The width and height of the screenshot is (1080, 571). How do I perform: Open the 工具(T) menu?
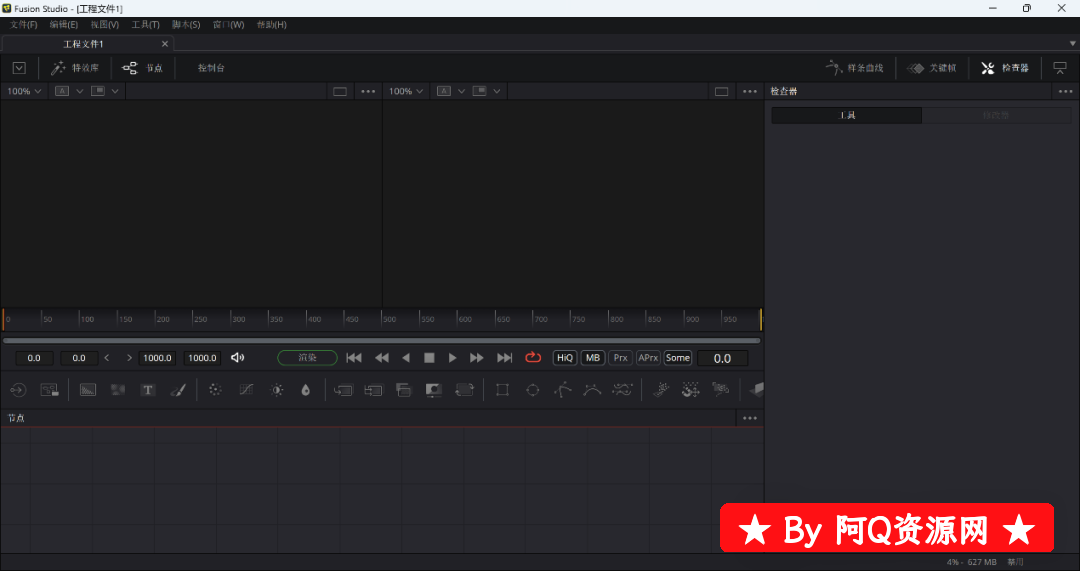coord(145,25)
